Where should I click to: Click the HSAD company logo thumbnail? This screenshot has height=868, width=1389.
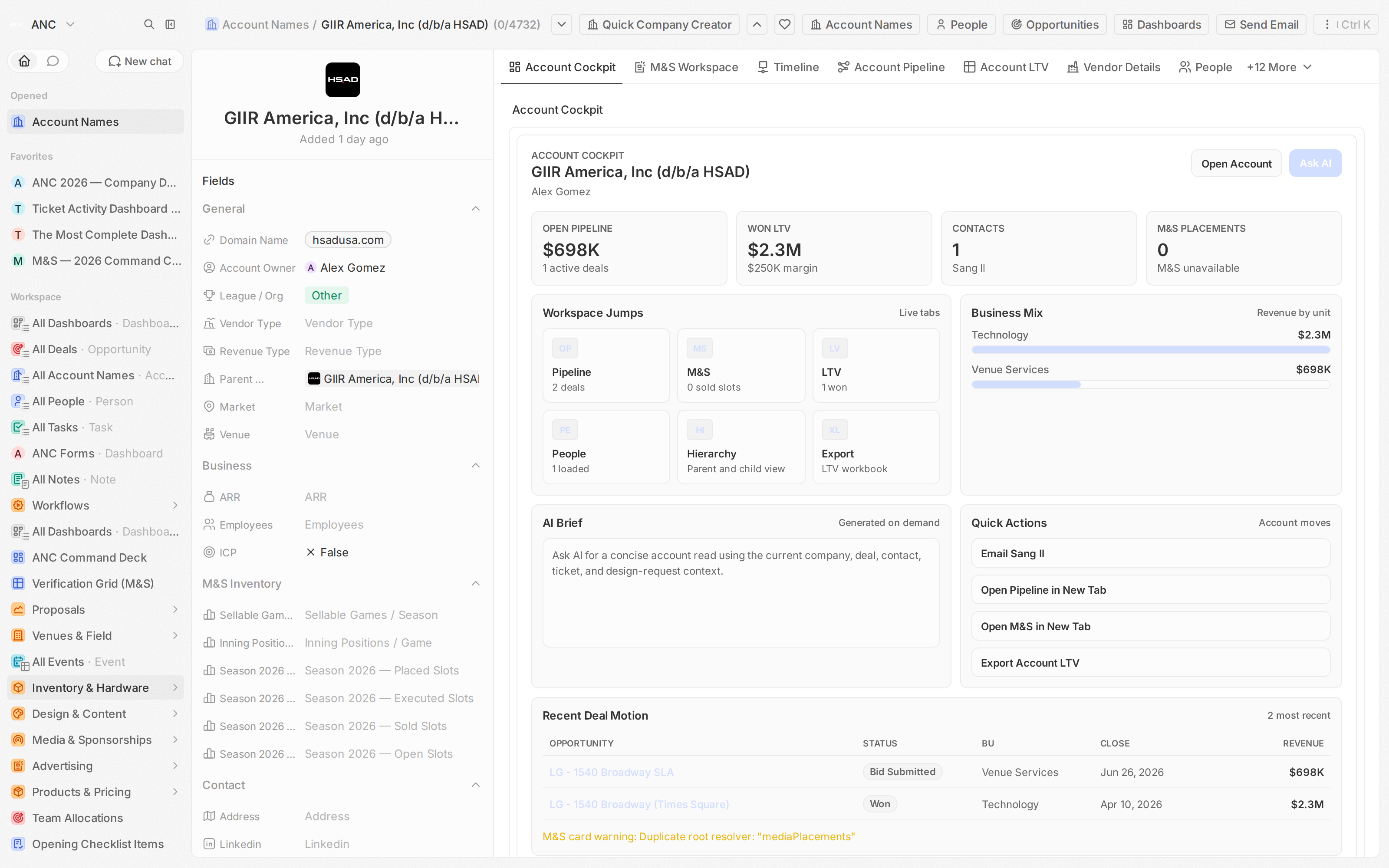click(x=342, y=80)
